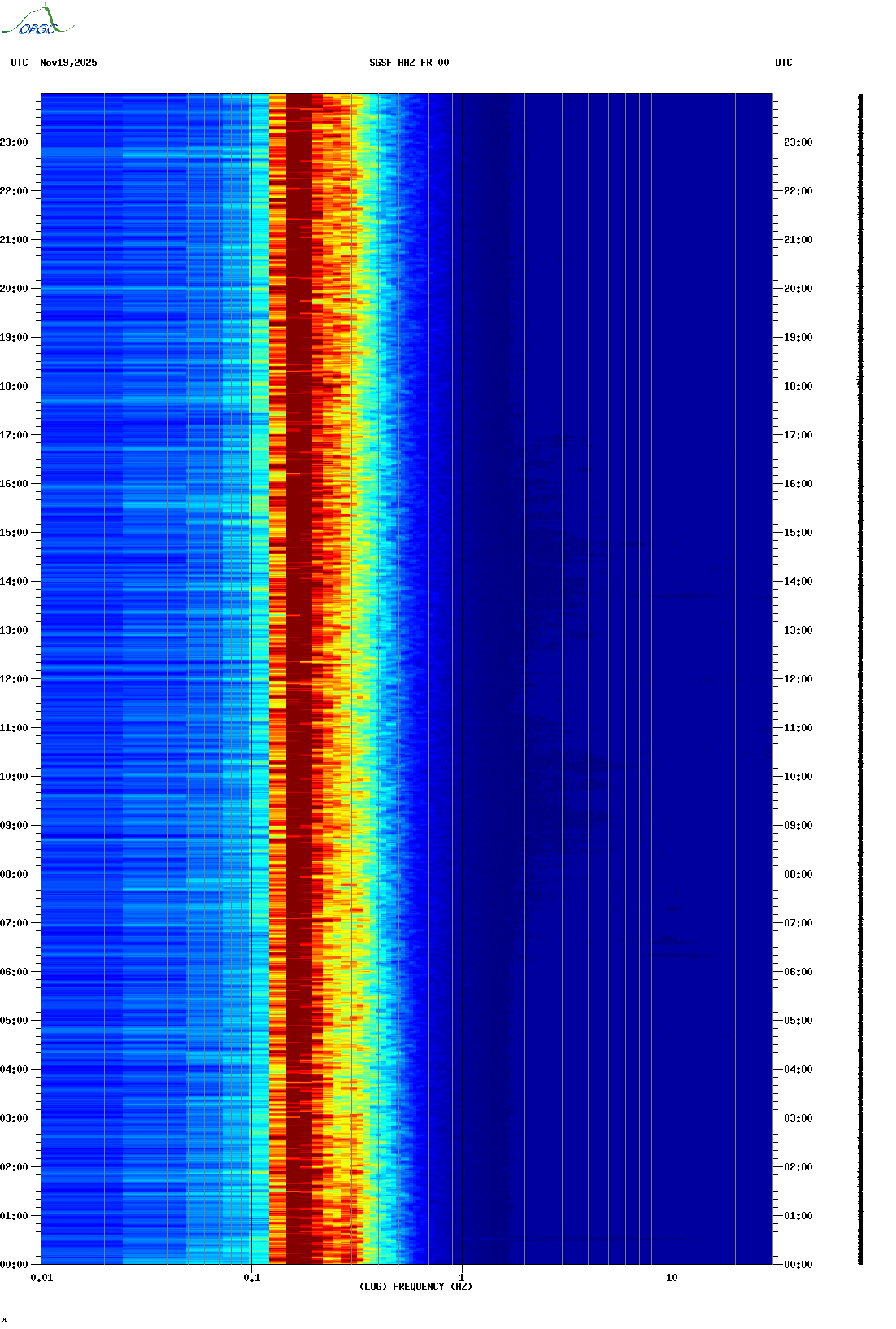Select the 18:00 tick on the right time axis

click(x=798, y=386)
